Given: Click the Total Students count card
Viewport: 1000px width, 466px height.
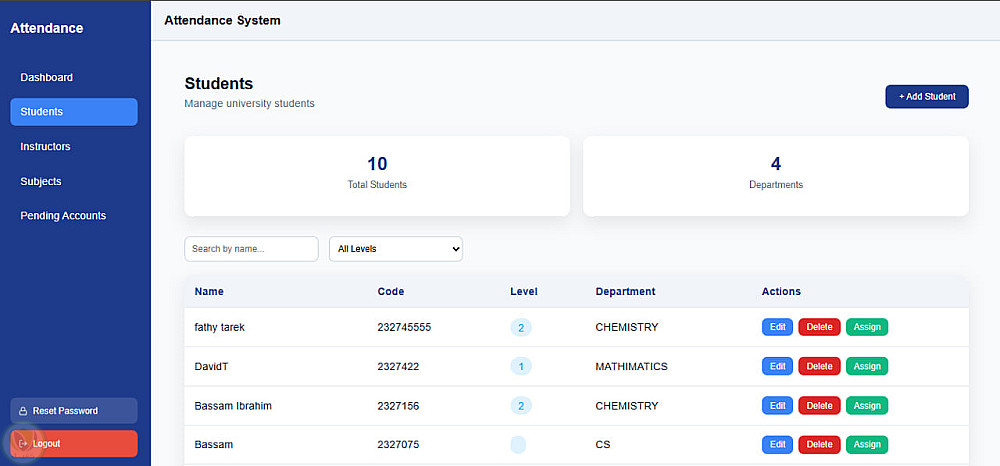Looking at the screenshot, I should 377,176.
